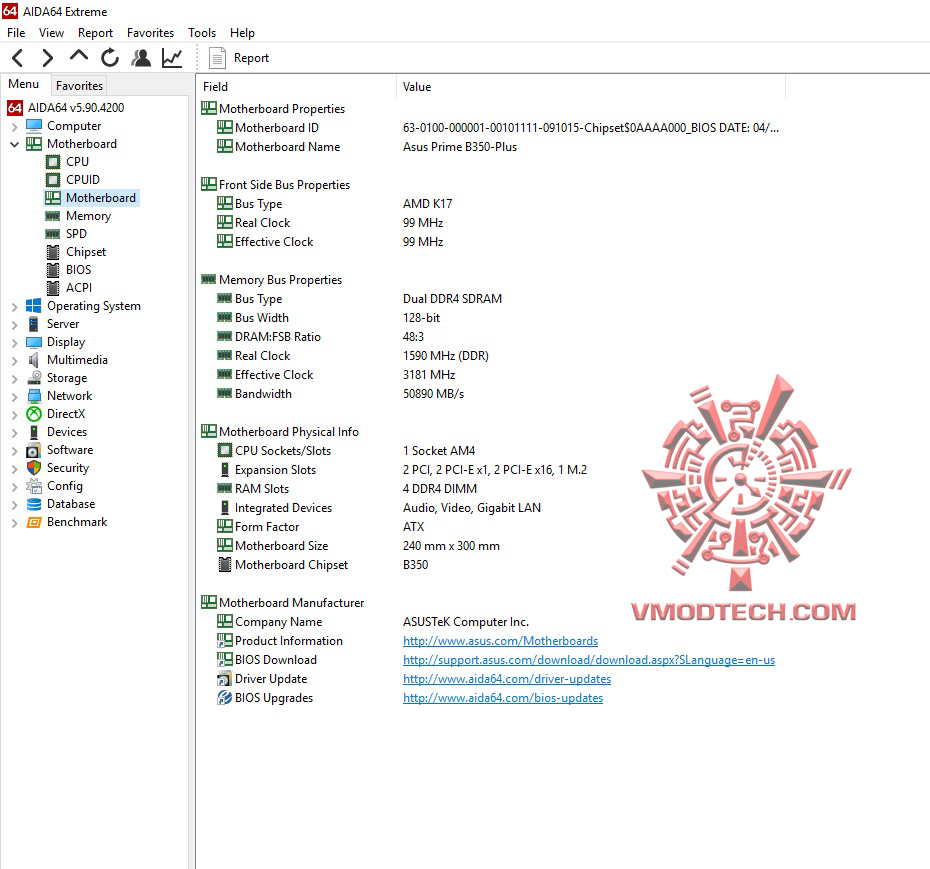Select the Network item

click(59, 396)
